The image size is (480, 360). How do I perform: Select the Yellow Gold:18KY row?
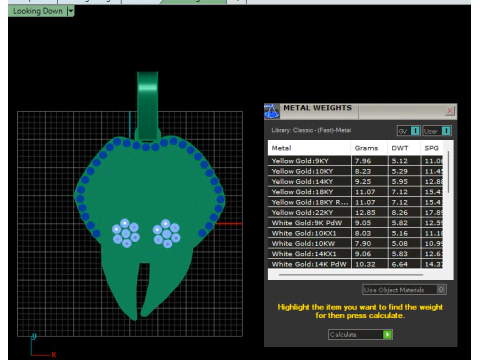[x=355, y=192]
